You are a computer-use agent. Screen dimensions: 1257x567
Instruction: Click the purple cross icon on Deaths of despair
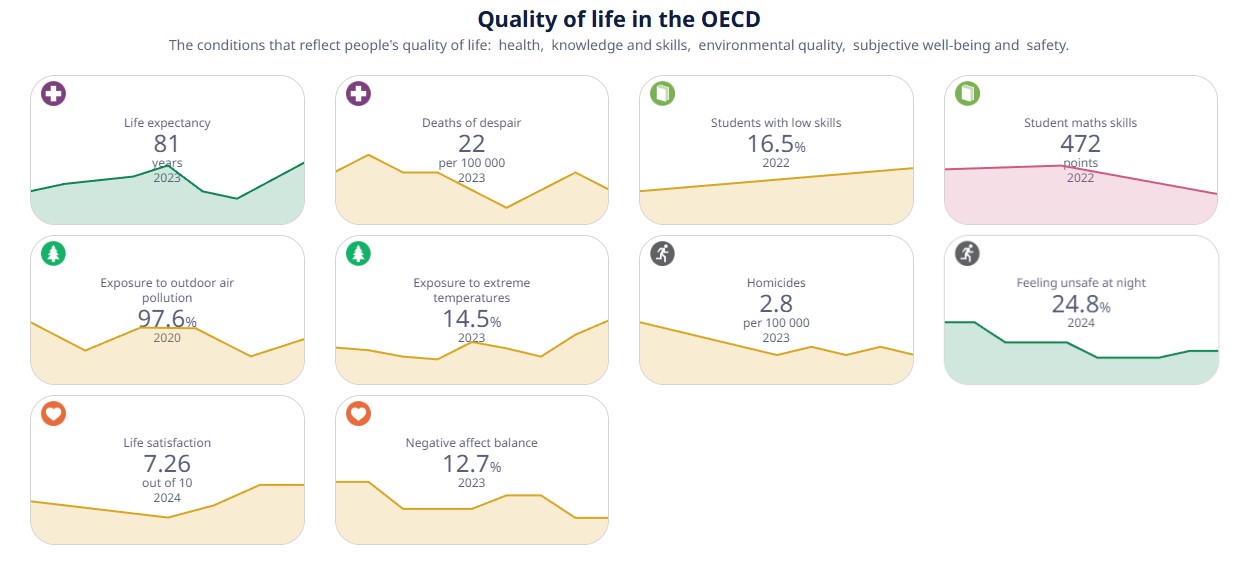[358, 95]
